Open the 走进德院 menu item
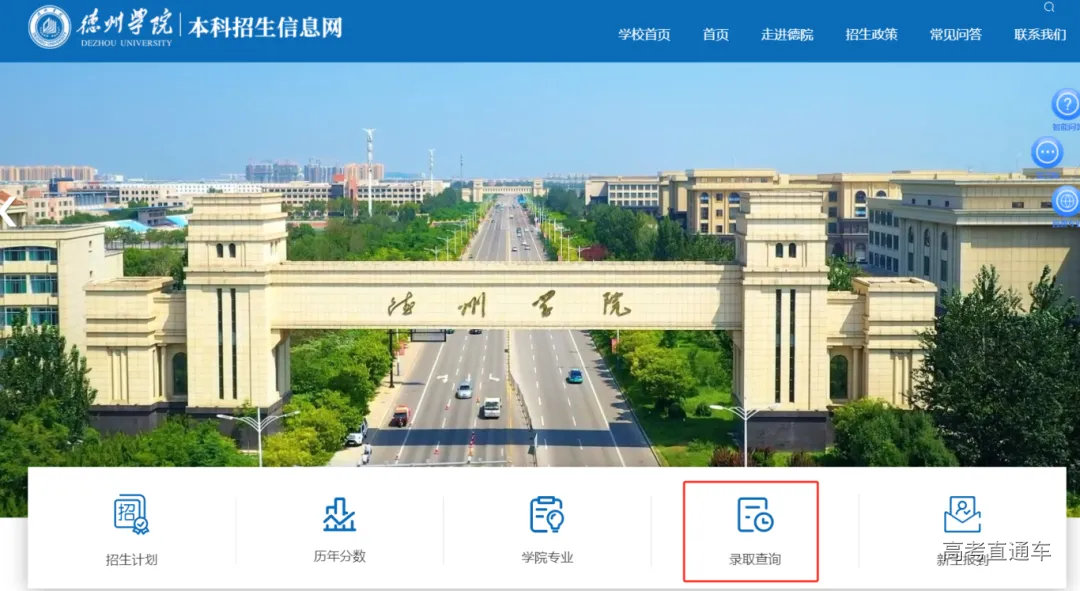The width and height of the screenshot is (1080, 591). (x=786, y=34)
